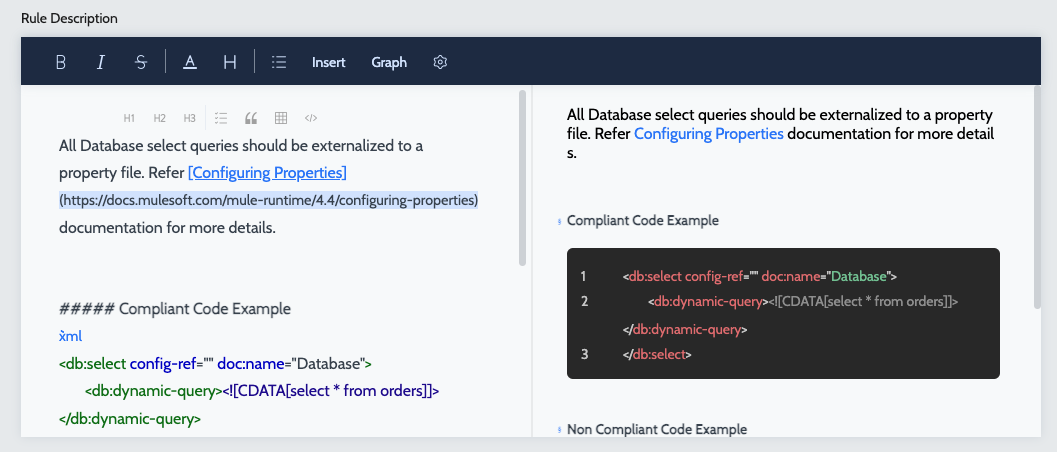
Task: Open the Graph menu
Action: tap(389, 63)
